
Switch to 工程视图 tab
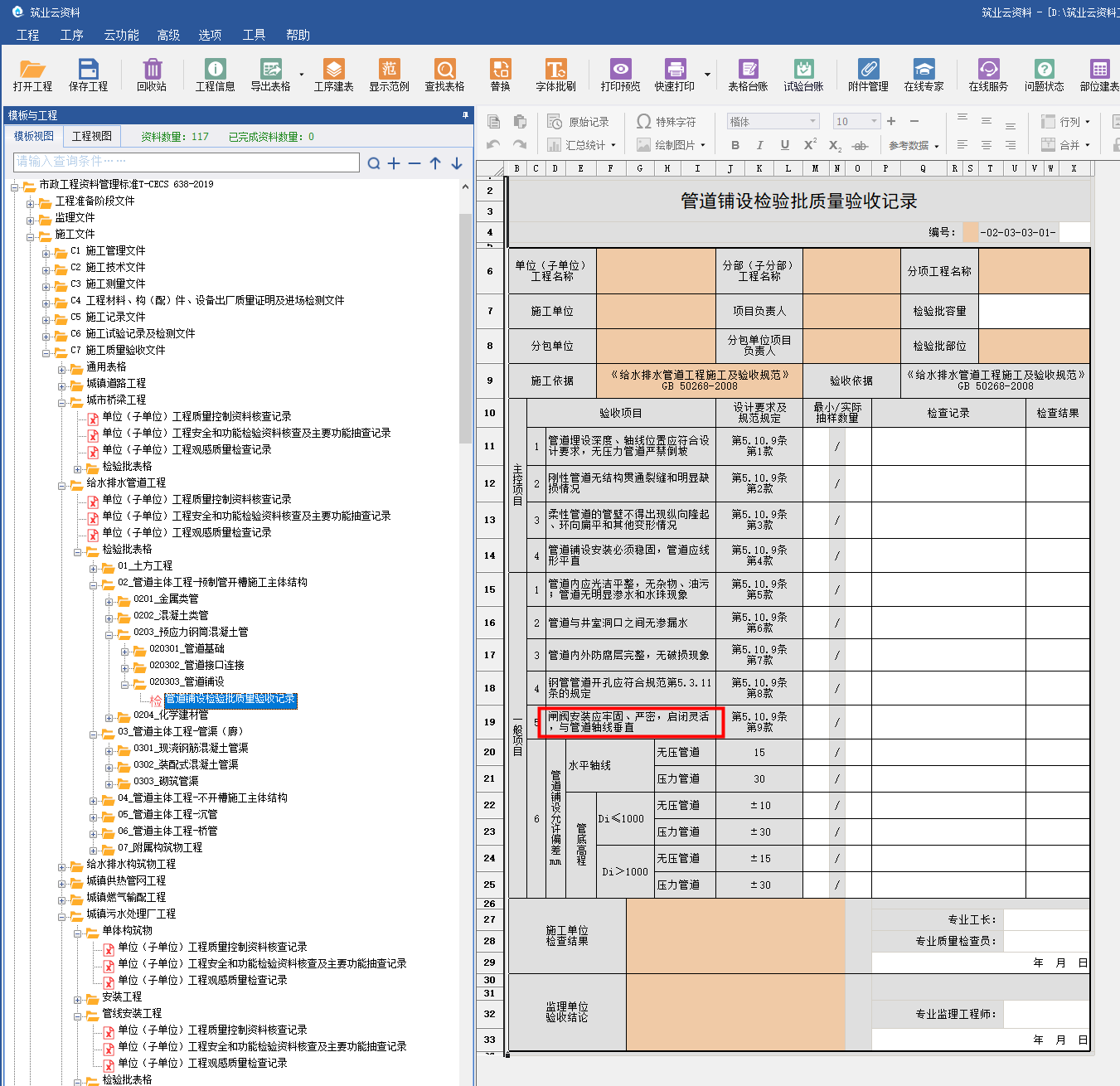pos(92,136)
